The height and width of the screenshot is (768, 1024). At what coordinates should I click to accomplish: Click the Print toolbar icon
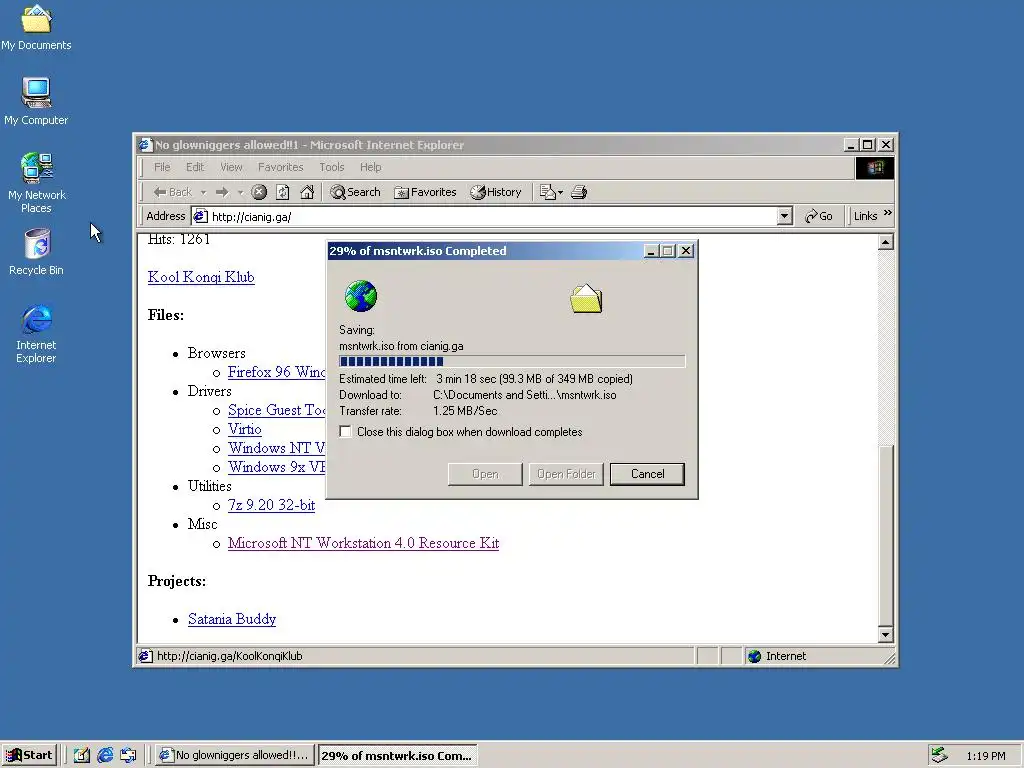point(579,192)
